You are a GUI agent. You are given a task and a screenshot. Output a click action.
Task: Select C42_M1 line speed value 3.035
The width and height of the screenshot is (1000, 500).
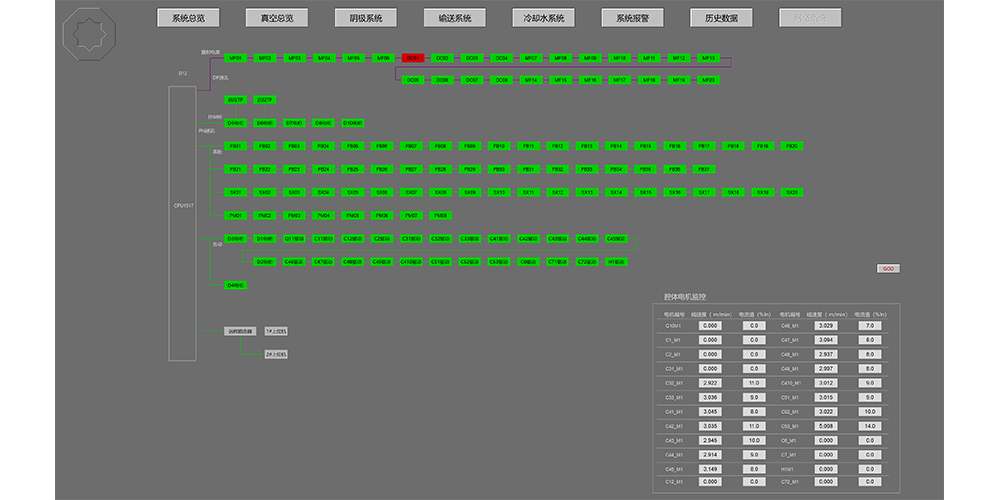(x=710, y=426)
